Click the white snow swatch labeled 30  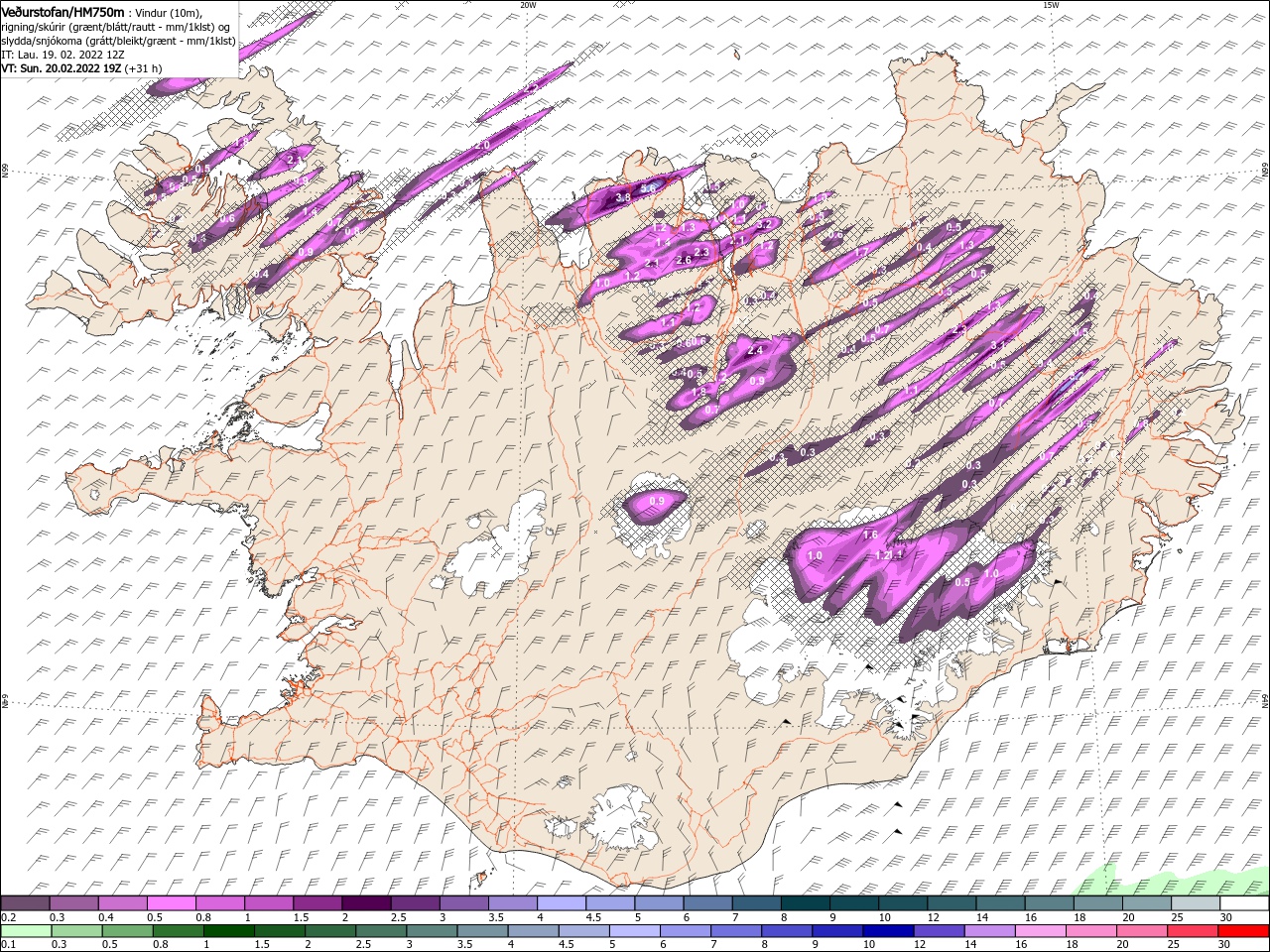[x=1243, y=903]
